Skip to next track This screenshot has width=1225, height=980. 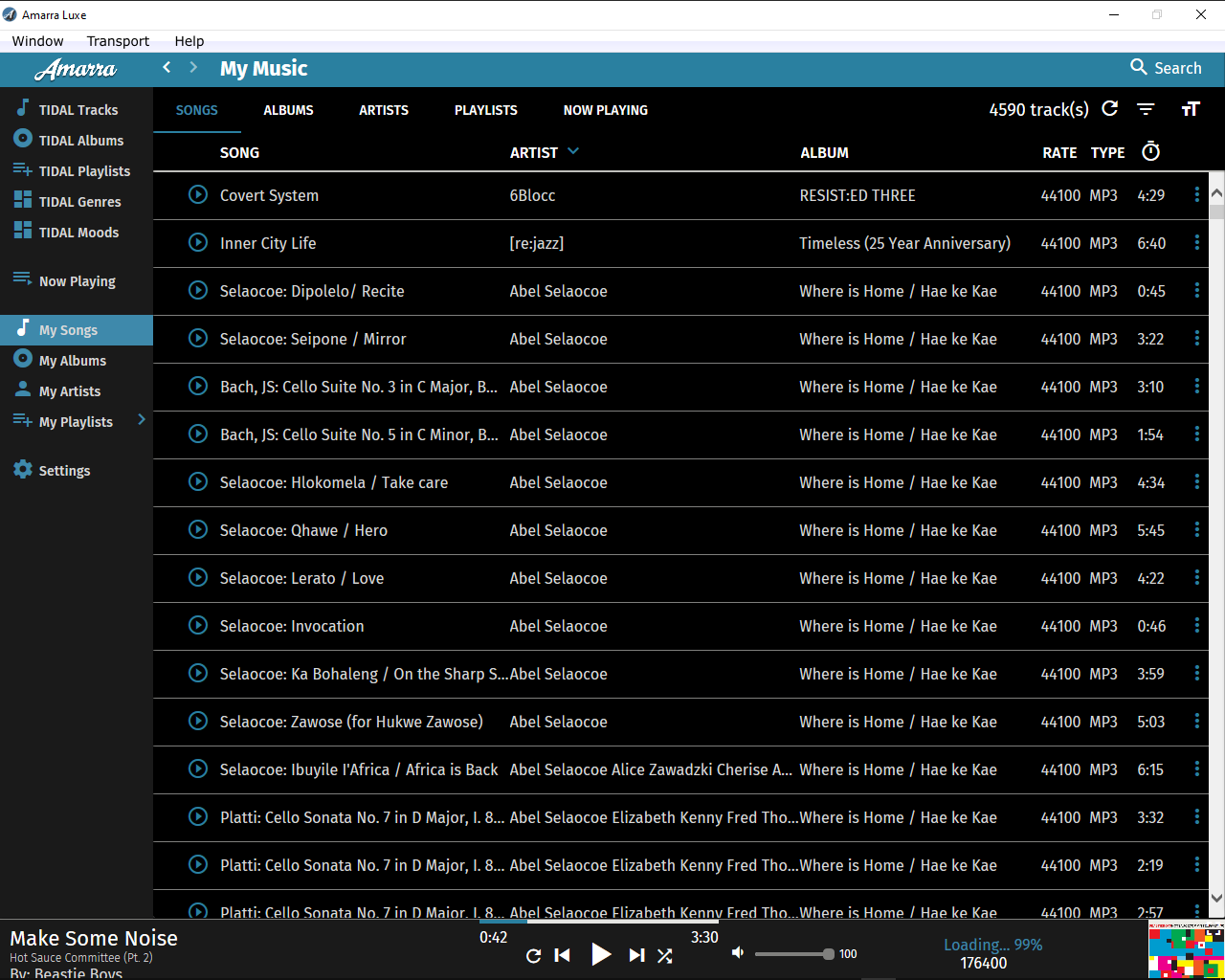(636, 955)
